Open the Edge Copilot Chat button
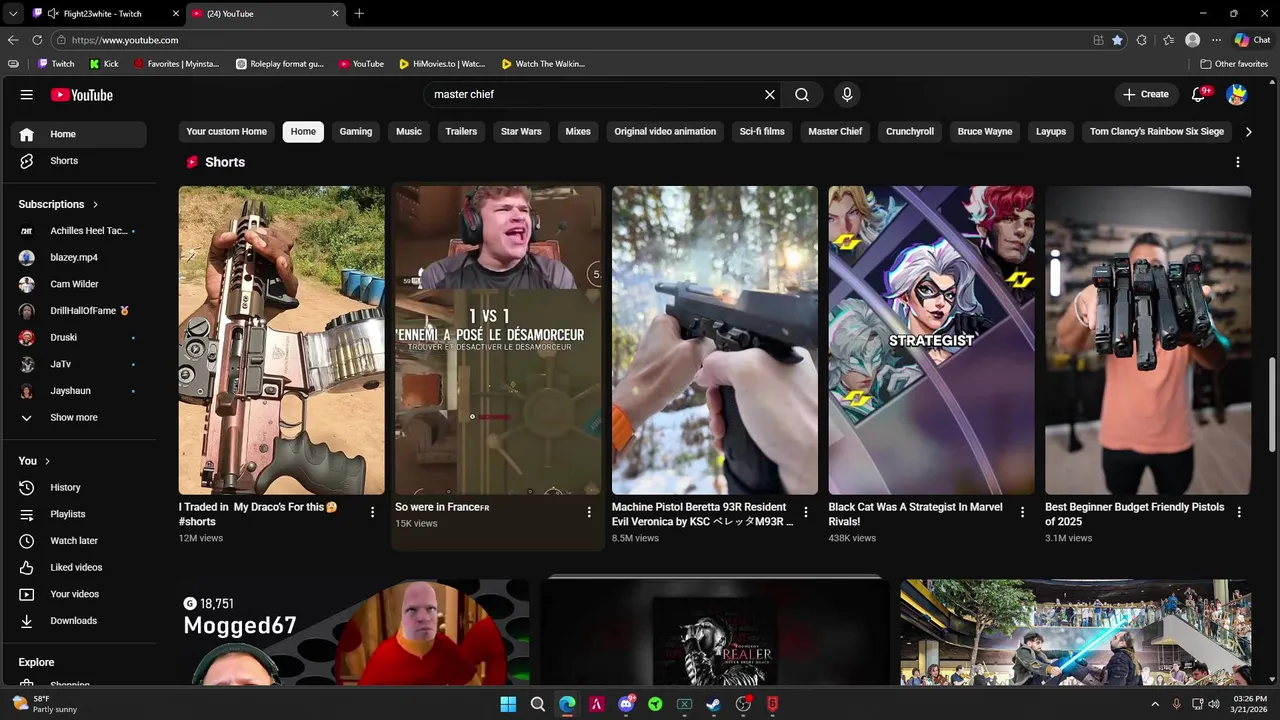This screenshot has height=720, width=1280. [1252, 40]
